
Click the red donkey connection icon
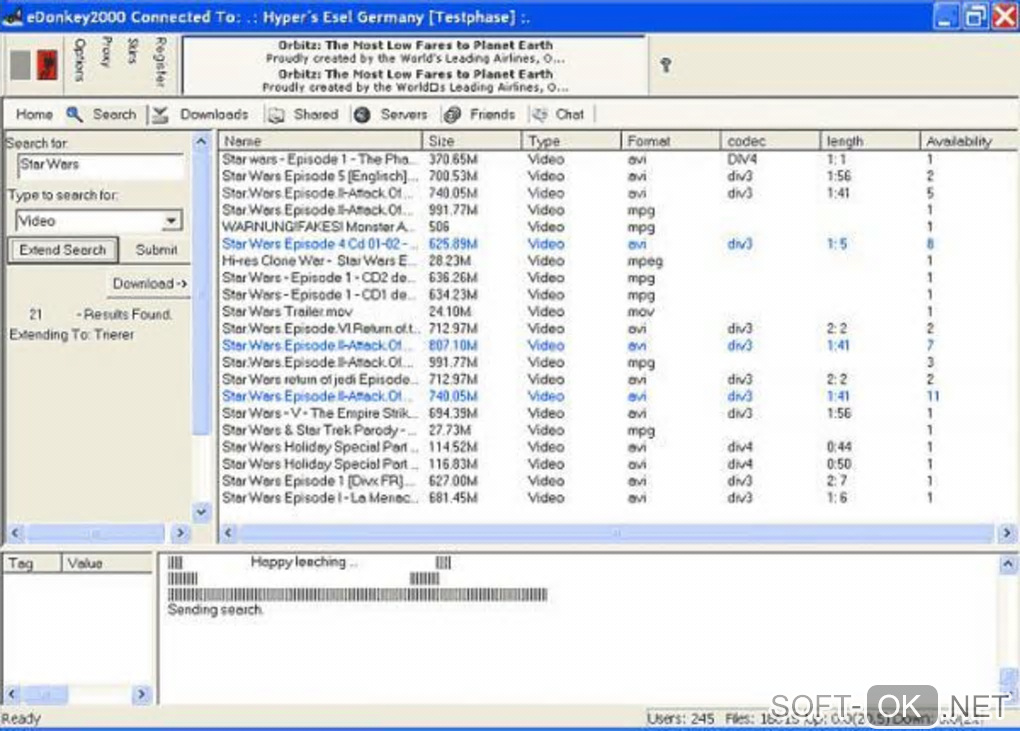click(x=47, y=65)
